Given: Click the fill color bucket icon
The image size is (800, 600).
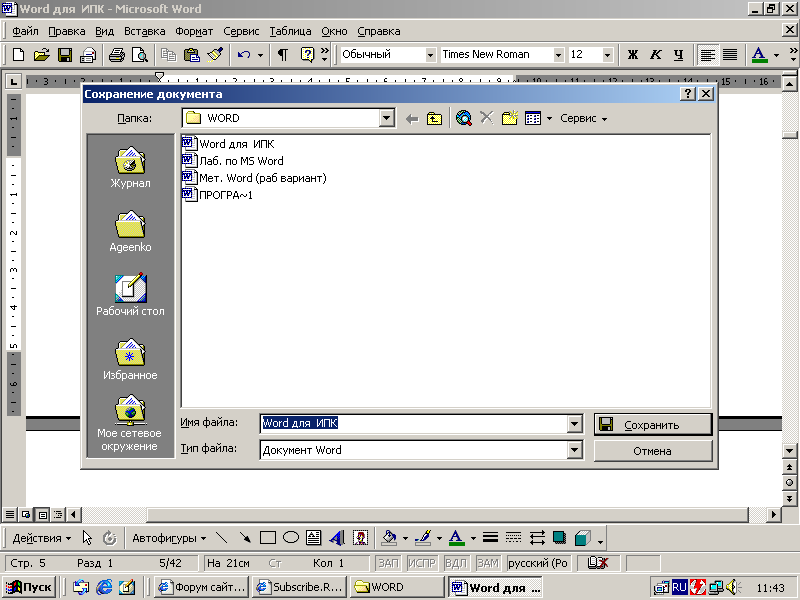Looking at the screenshot, I should click(x=390, y=538).
